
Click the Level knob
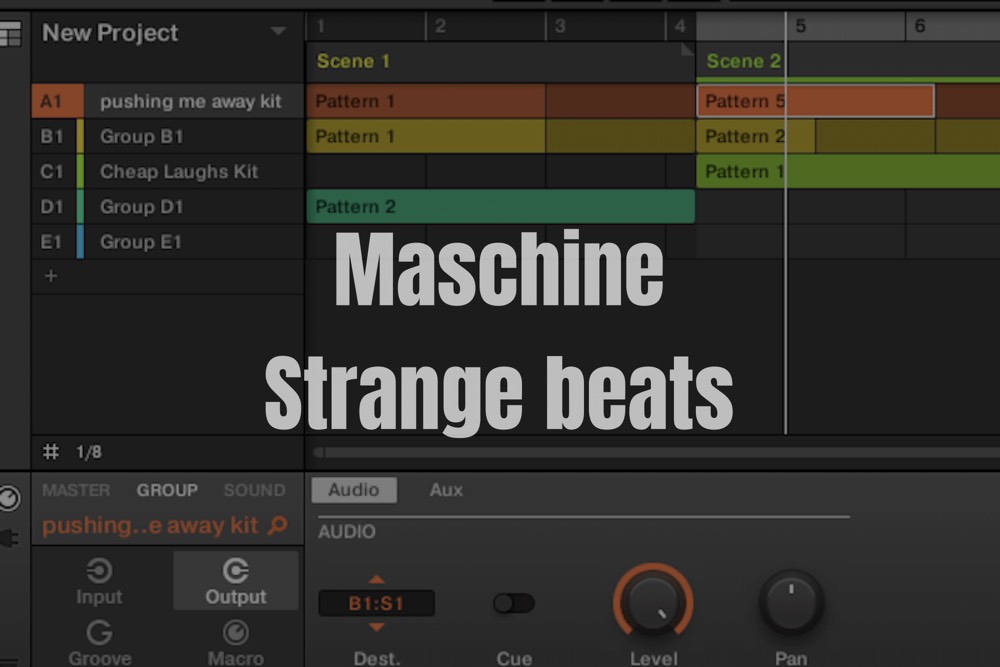pyautogui.click(x=653, y=602)
